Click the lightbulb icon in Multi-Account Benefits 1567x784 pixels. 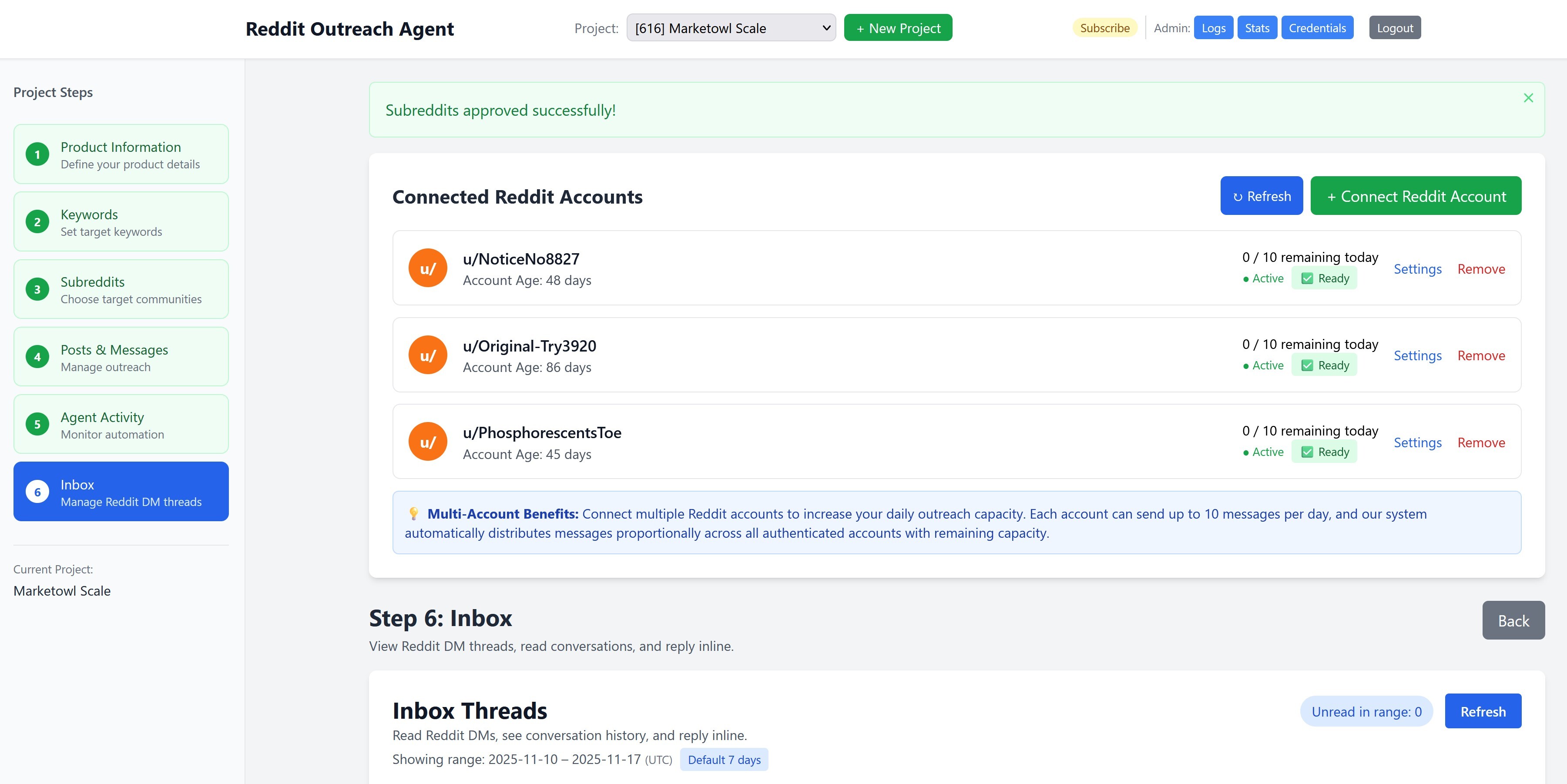click(x=414, y=514)
